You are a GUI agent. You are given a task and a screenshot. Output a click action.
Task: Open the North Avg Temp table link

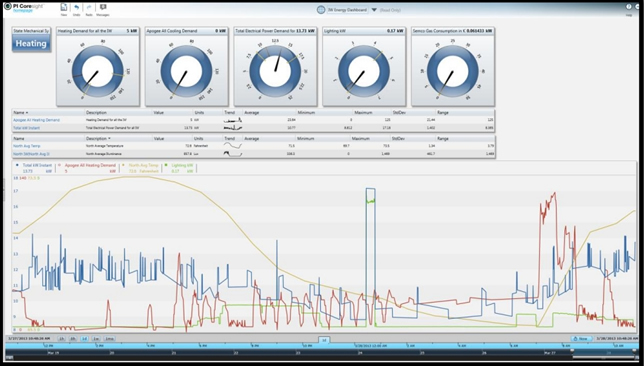tap(27, 146)
